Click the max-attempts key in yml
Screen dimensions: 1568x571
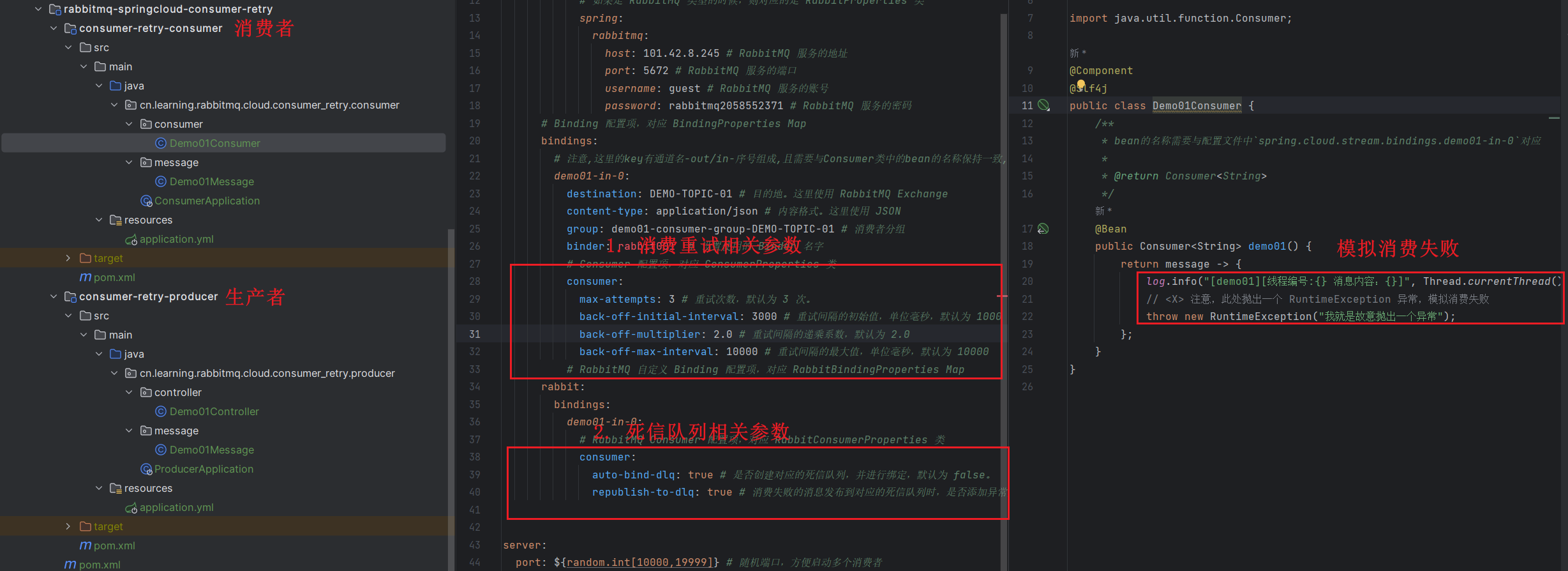point(617,299)
